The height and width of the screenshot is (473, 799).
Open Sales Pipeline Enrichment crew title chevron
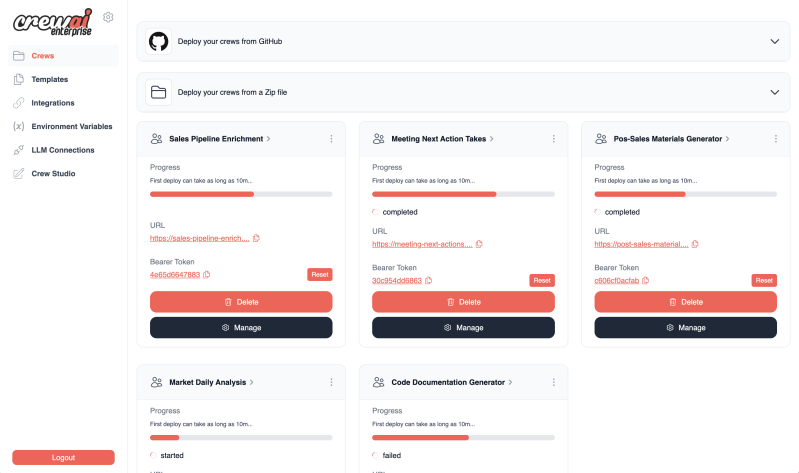tap(269, 139)
